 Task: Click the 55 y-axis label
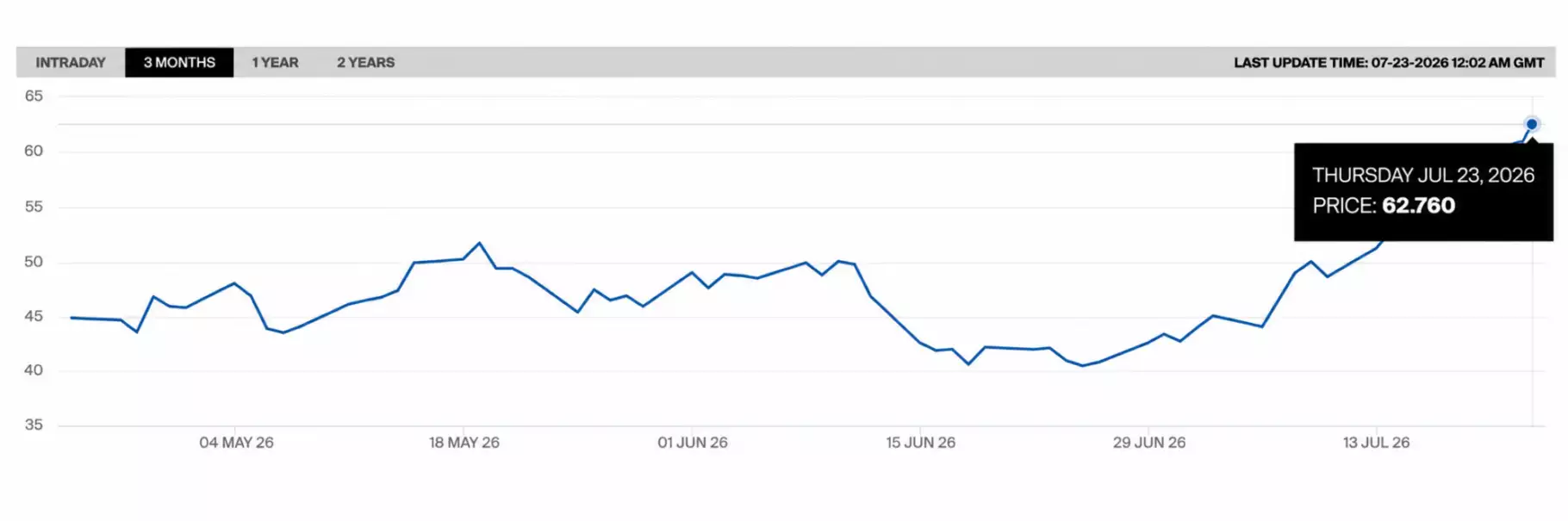tap(34, 207)
